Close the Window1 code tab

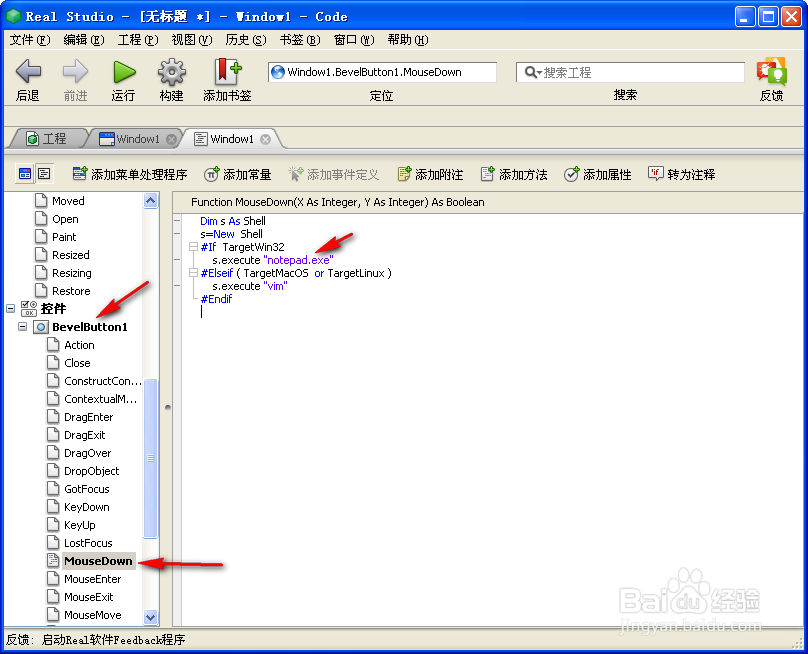pos(265,139)
